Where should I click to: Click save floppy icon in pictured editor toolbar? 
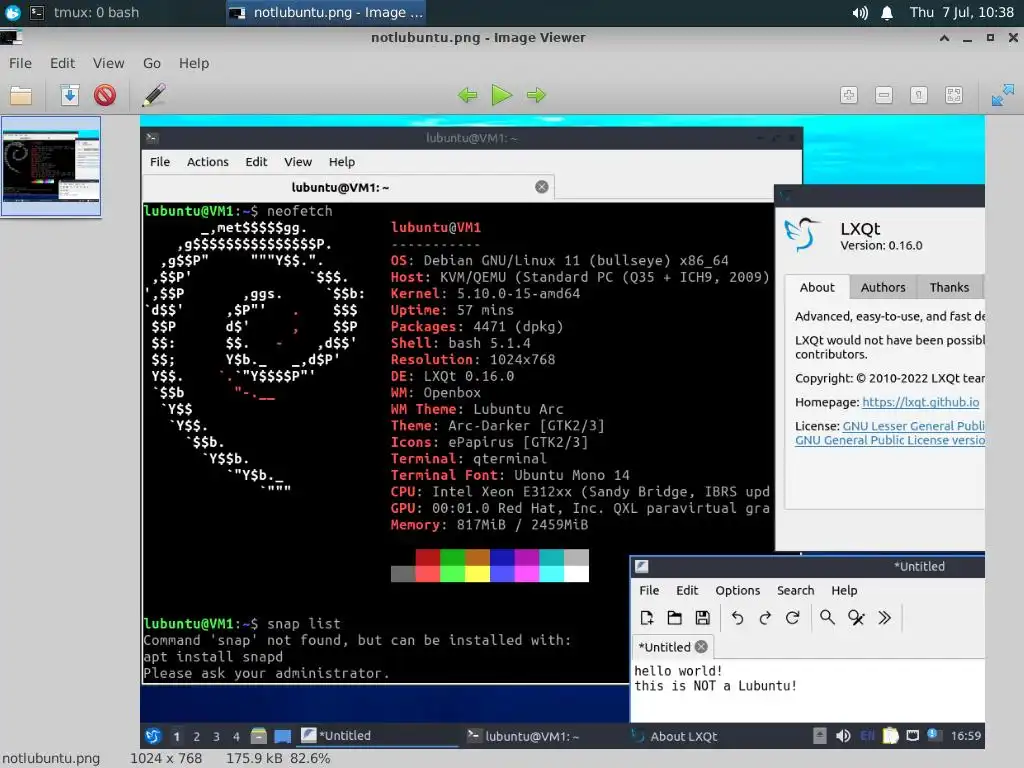tap(702, 618)
